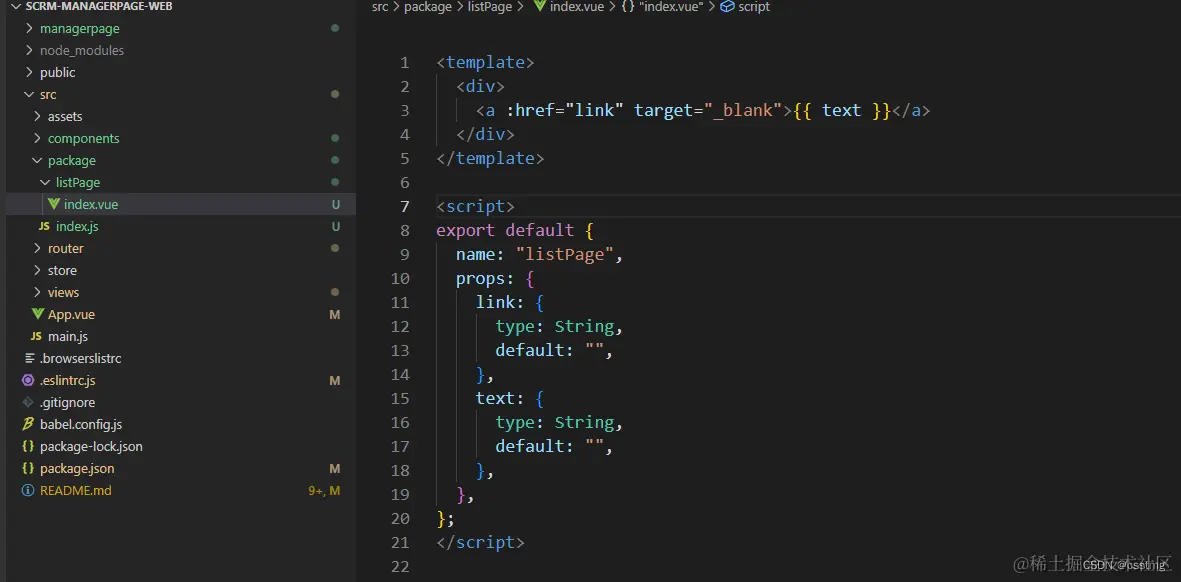Click the Vue icon of index.vue
Viewport: 1181px width, 582px height.
tap(53, 204)
